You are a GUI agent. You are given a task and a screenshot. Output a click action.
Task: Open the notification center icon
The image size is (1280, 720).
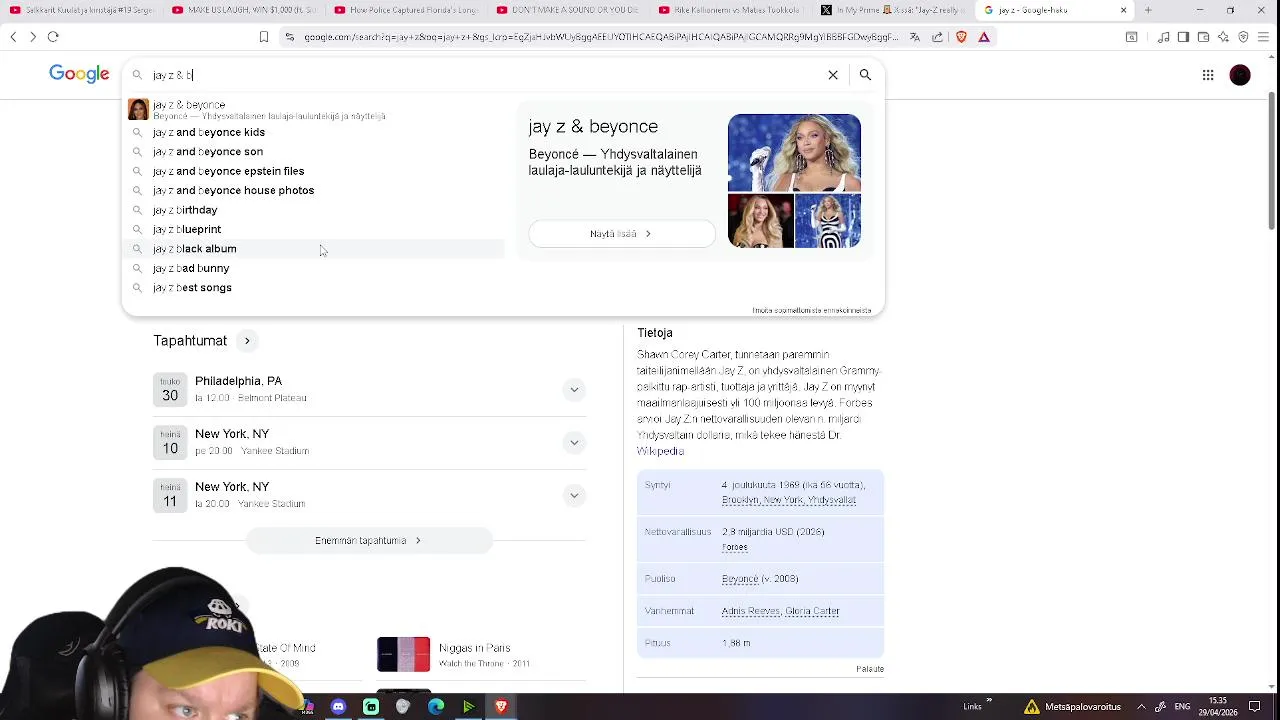point(1254,707)
